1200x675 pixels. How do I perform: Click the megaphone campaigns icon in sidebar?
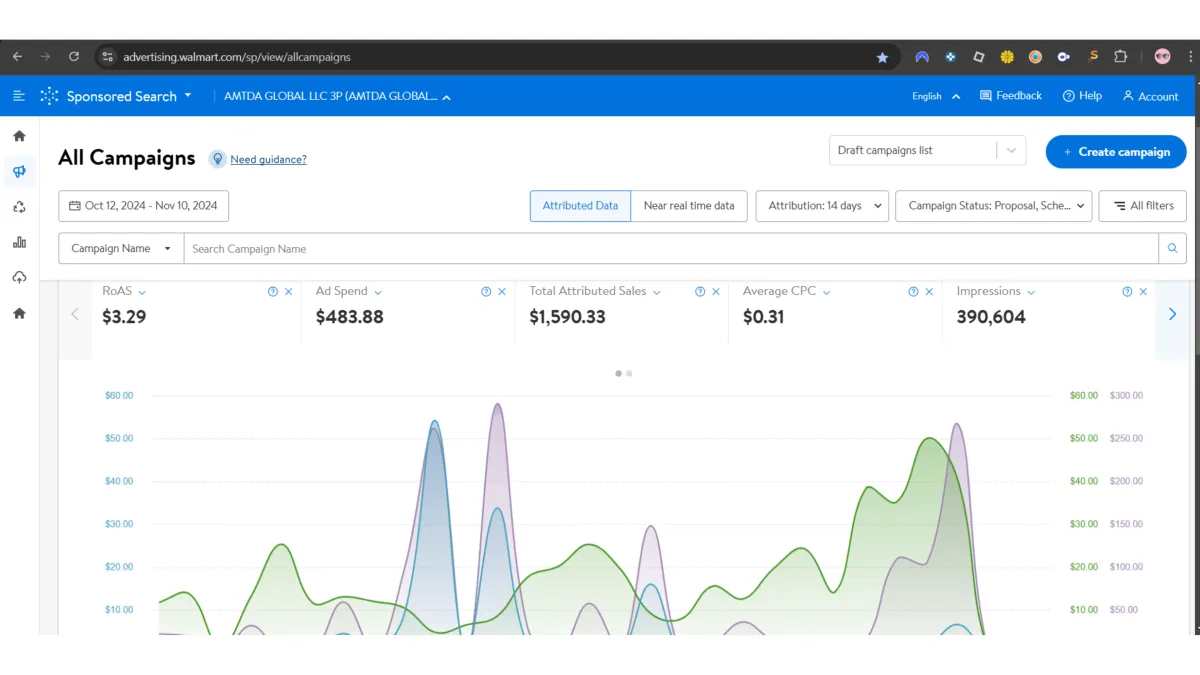(x=19, y=172)
